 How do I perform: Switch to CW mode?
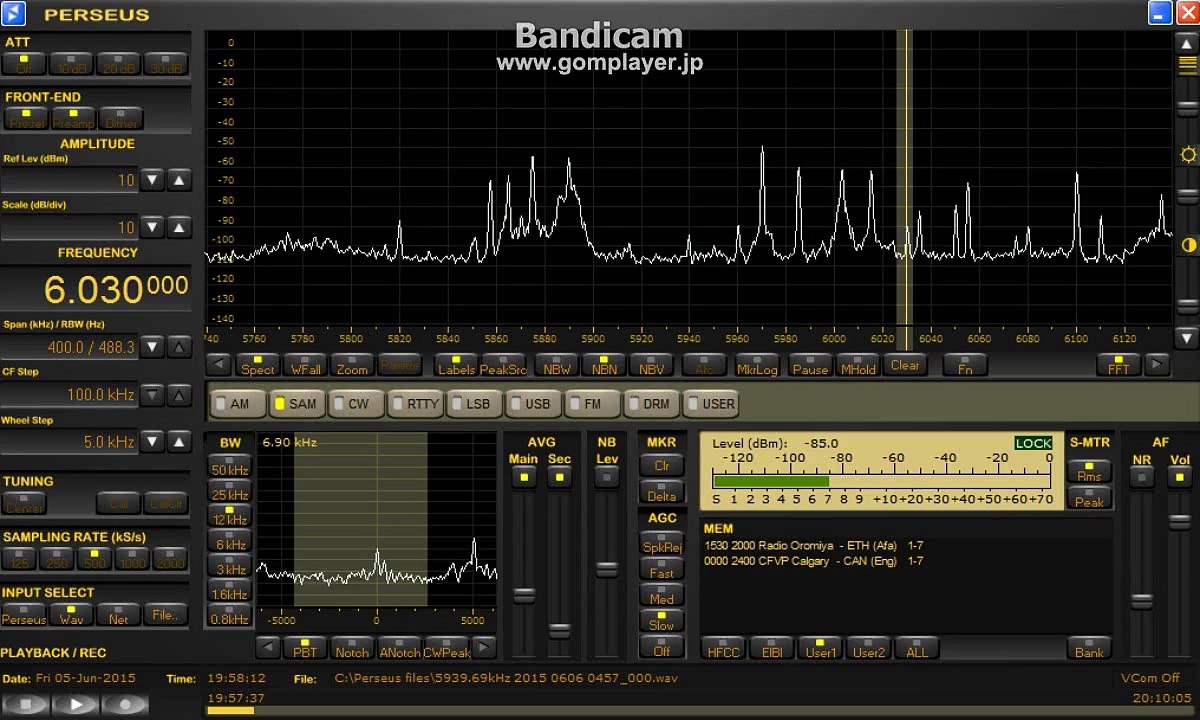tap(355, 404)
